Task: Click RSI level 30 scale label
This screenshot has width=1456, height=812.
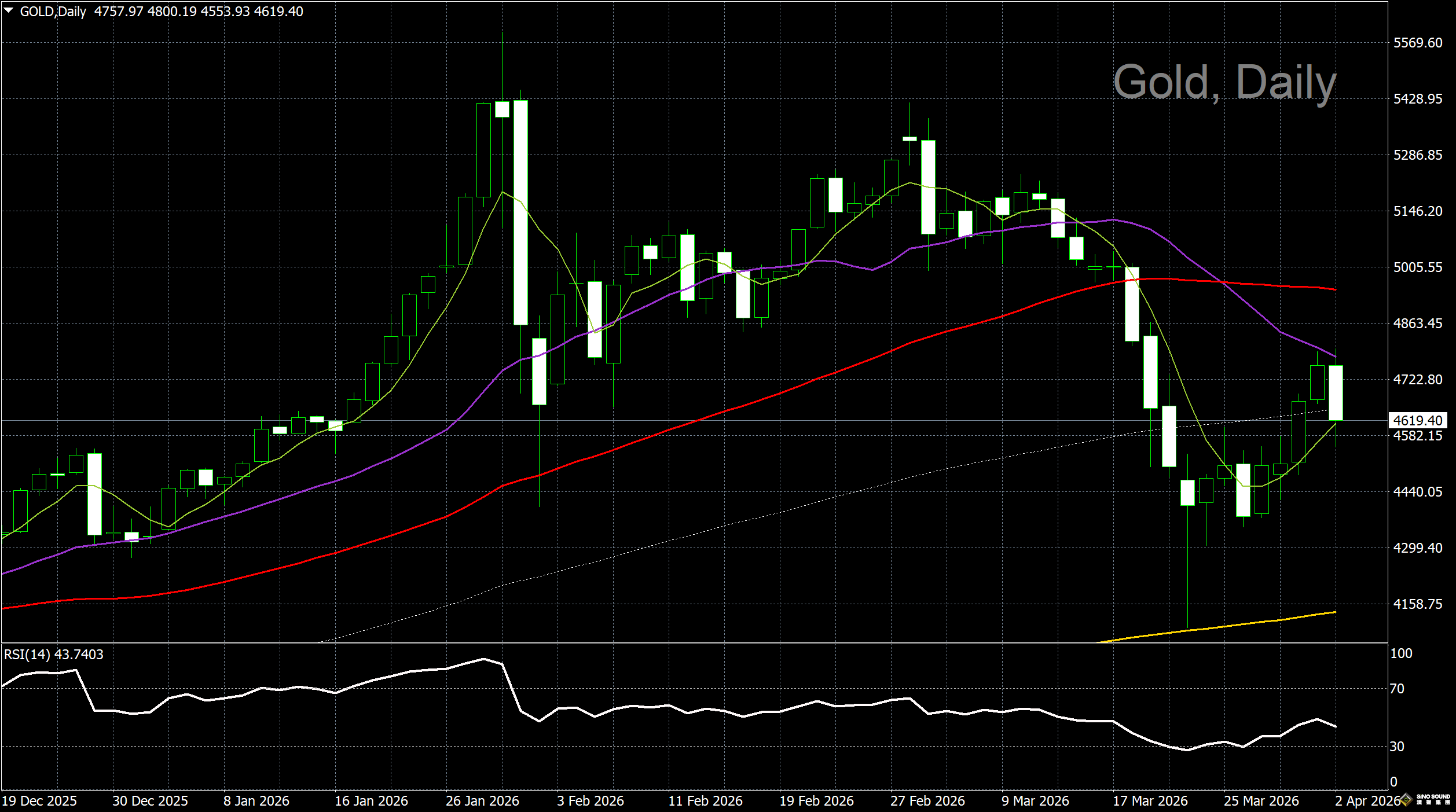Action: [1397, 747]
